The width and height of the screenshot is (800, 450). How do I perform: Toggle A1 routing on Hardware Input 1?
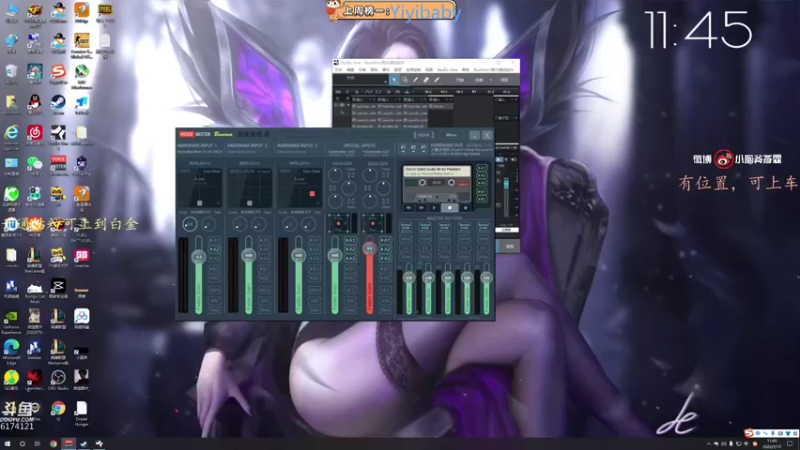pos(214,240)
